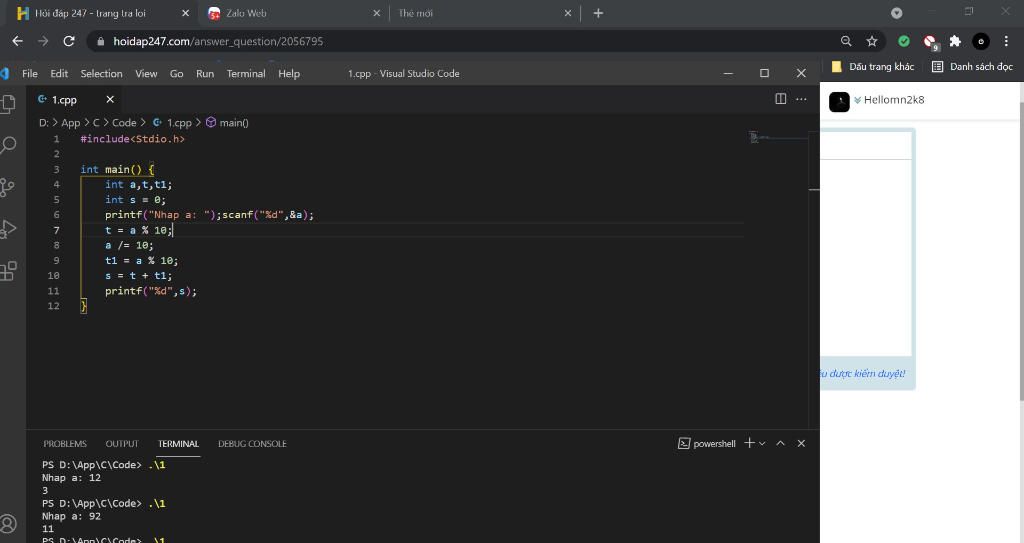
Task: Select the 1.cpp editor tab
Action: click(64, 99)
